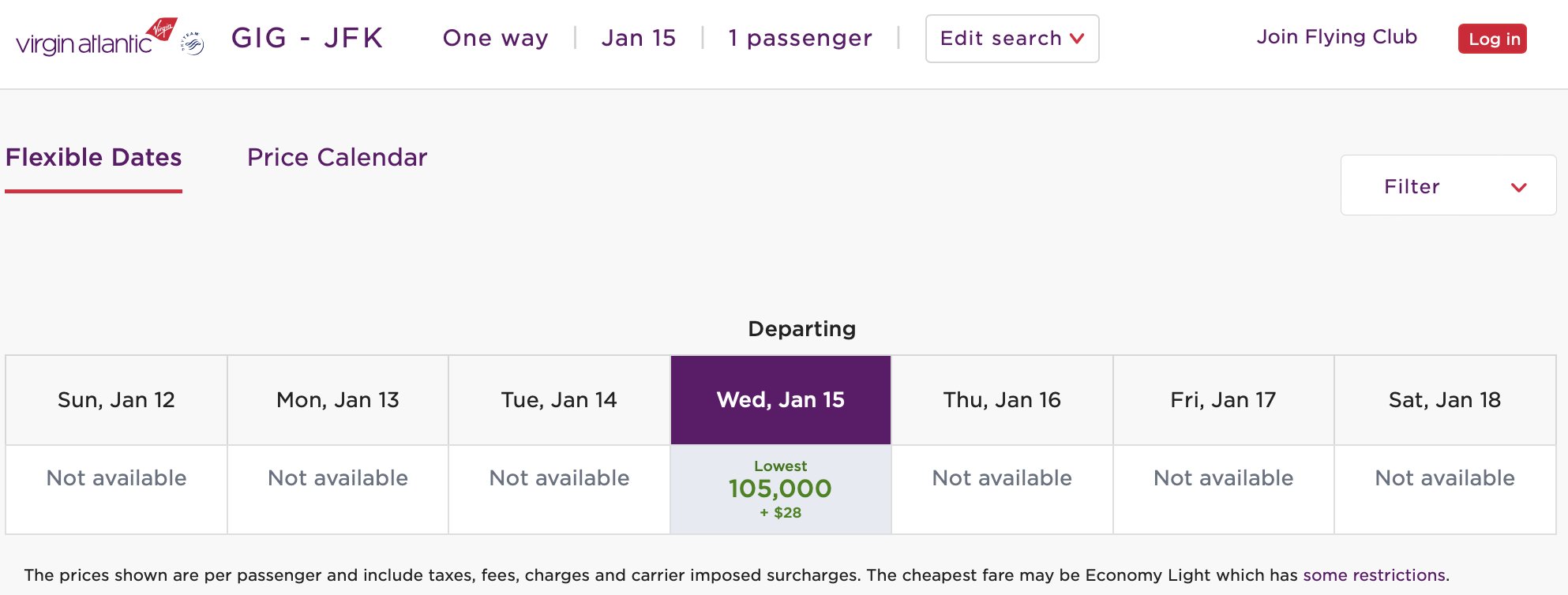Open the some restrictions link

[x=1374, y=575]
